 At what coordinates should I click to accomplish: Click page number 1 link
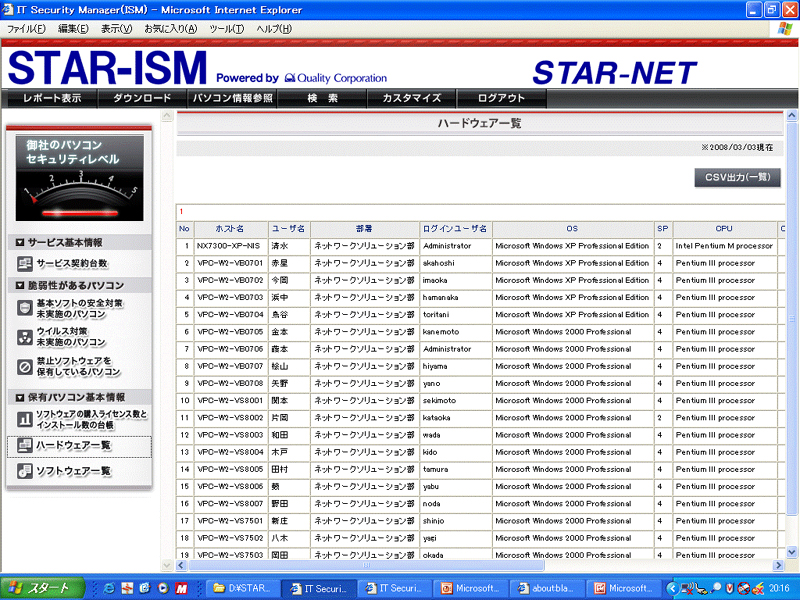pos(181,212)
